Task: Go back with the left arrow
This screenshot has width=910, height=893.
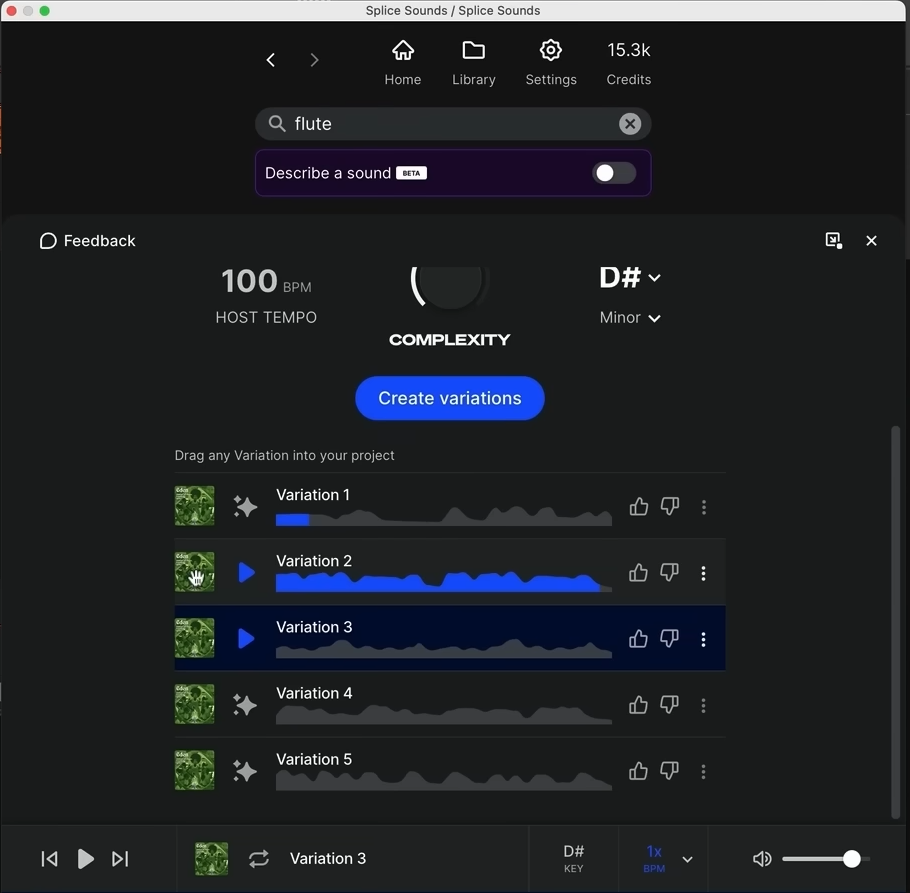Action: pos(270,60)
